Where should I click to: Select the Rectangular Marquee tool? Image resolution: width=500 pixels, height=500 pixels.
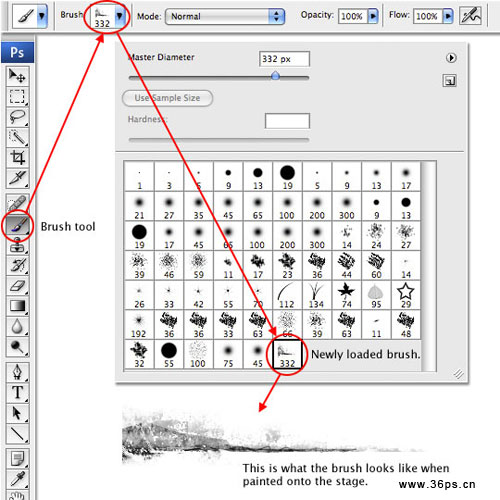click(17, 97)
